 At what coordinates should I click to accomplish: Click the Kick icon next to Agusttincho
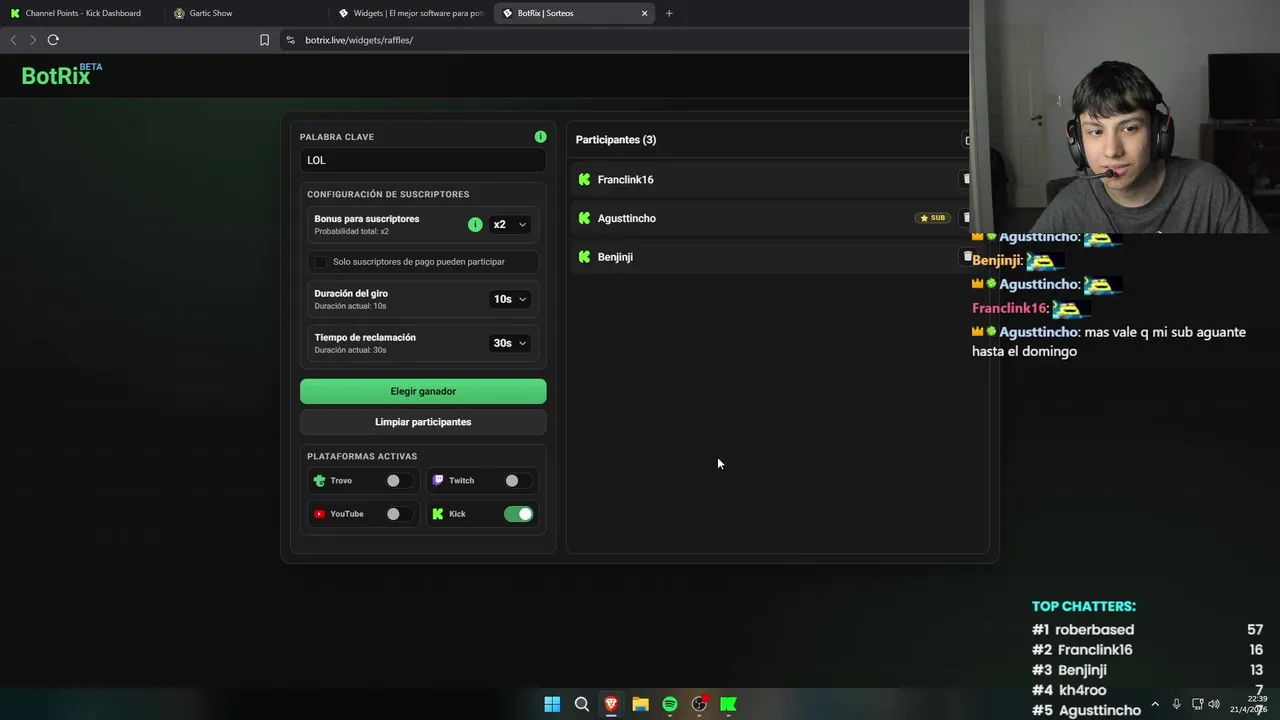[x=584, y=218]
